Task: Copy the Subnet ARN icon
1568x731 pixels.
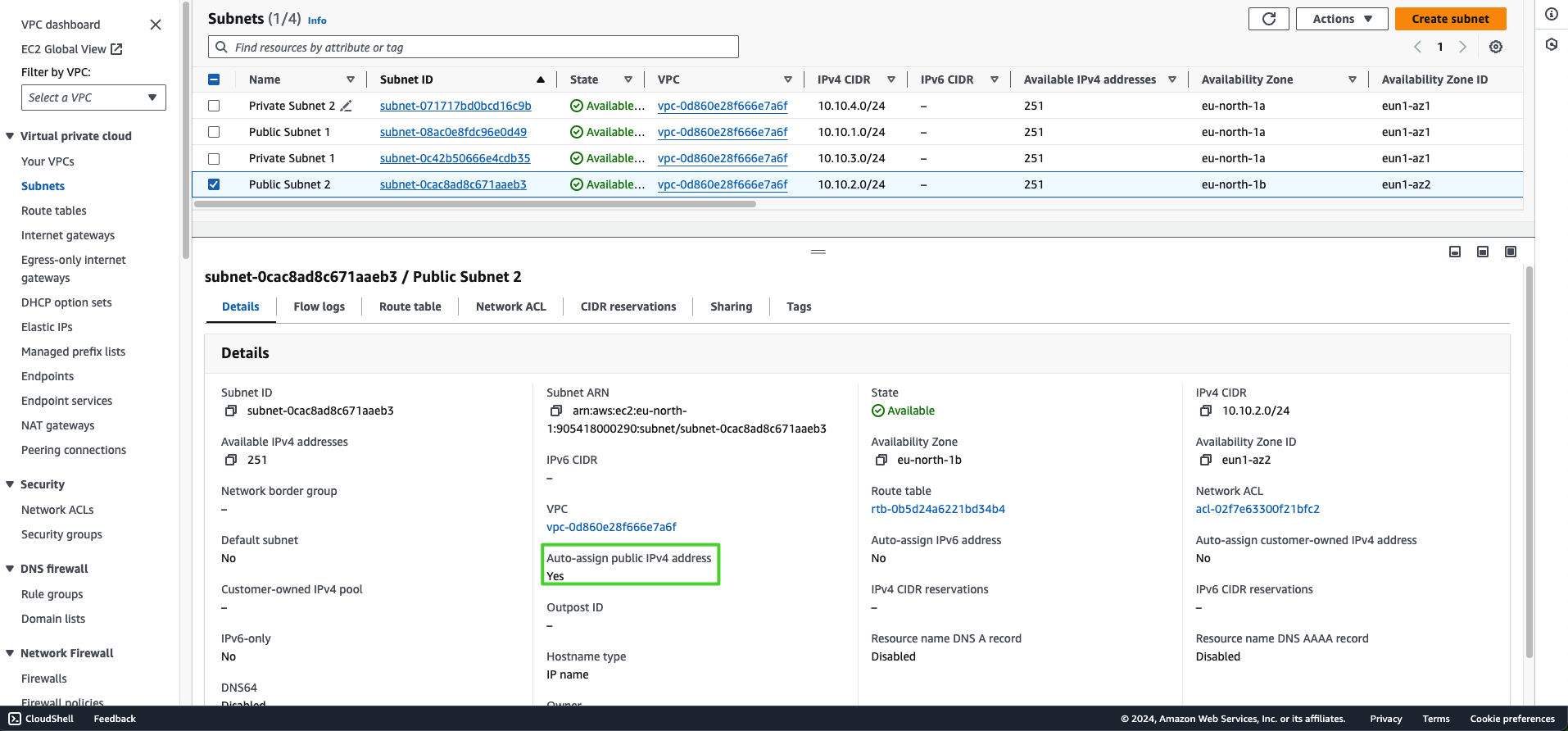Action: pyautogui.click(x=556, y=411)
